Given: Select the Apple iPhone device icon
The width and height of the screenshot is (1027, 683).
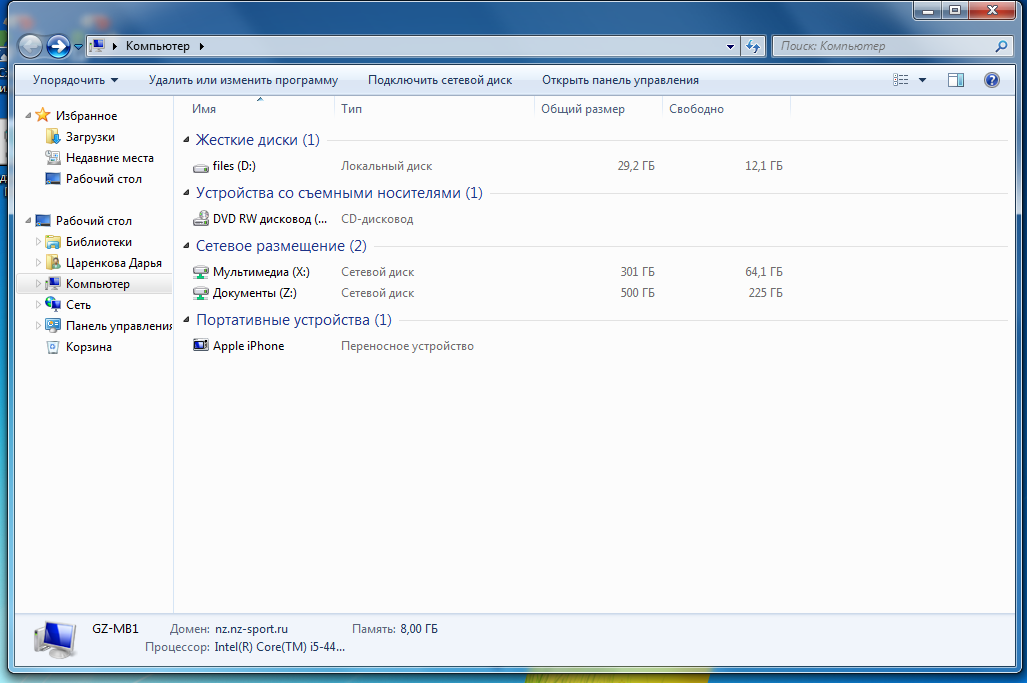Looking at the screenshot, I should coord(200,345).
